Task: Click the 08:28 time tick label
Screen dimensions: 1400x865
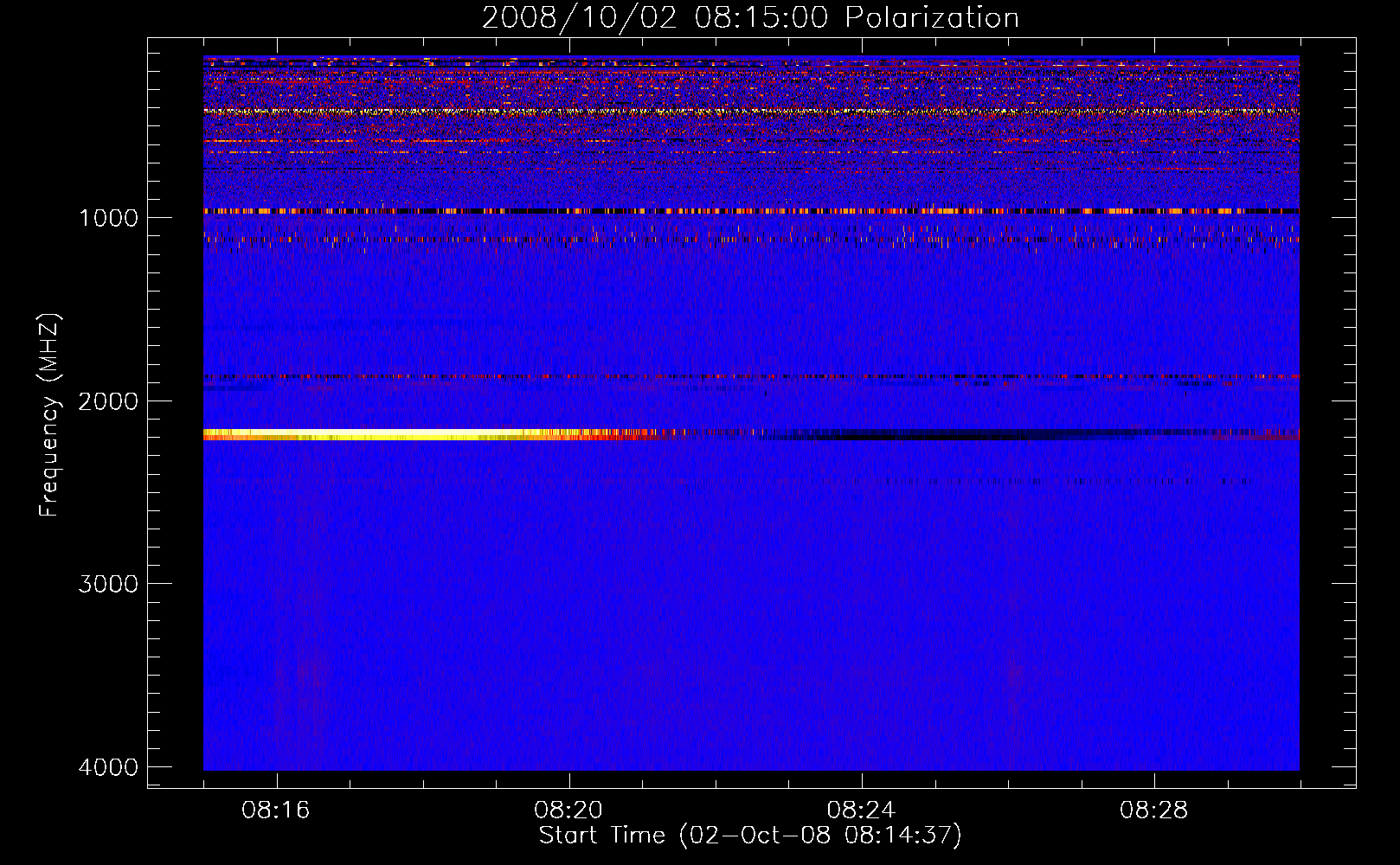Action: point(1153,811)
